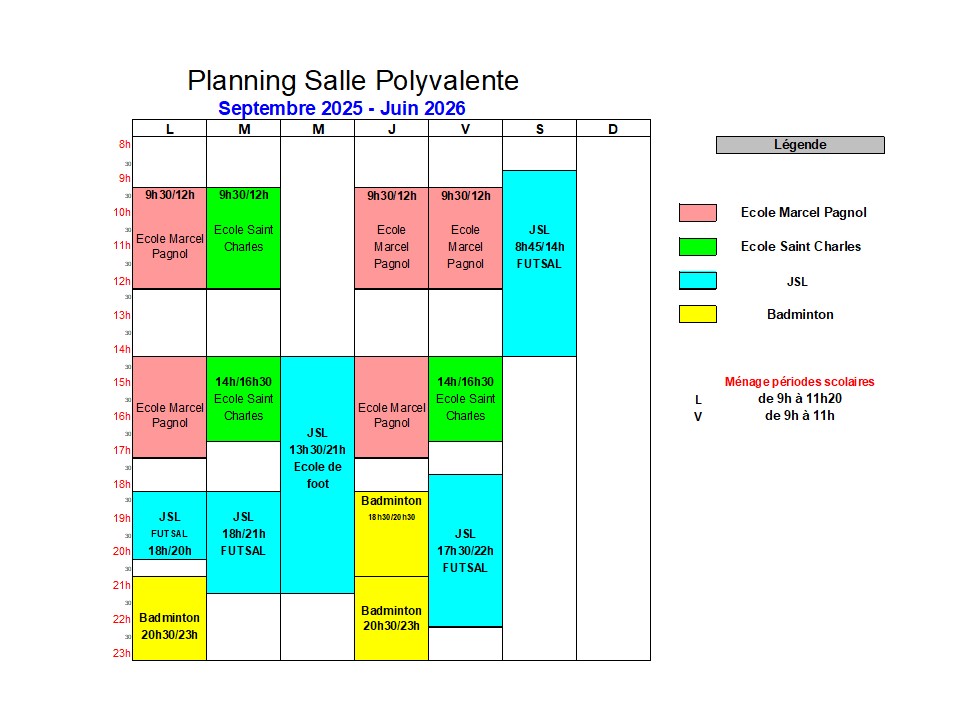Click Tuesday's JSL 18h/21h Futsal block
Image resolution: width=970 pixels, height=704 pixels.
[x=243, y=542]
